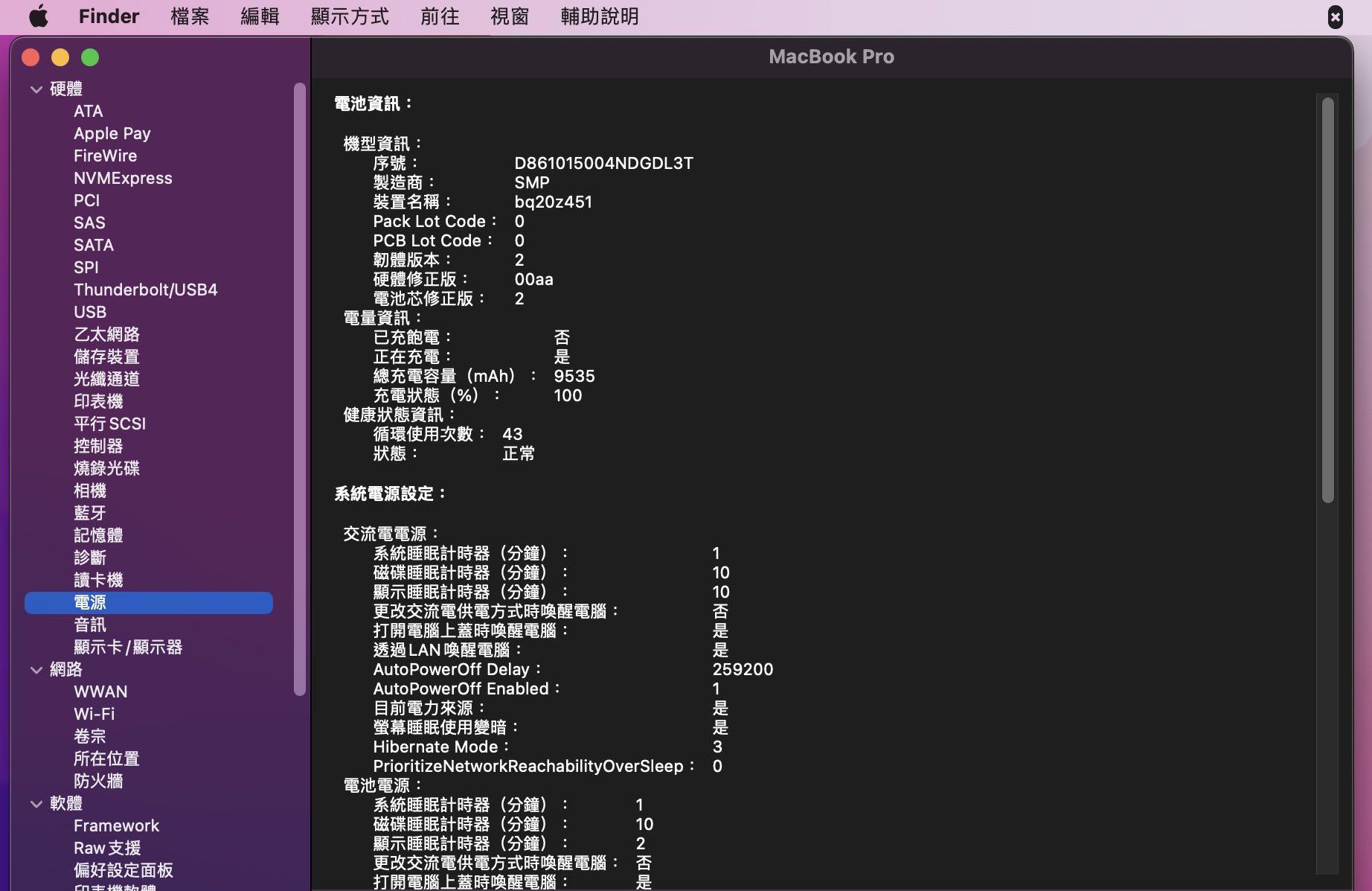
Task: Click the 電池資訊 heading
Action: click(374, 103)
